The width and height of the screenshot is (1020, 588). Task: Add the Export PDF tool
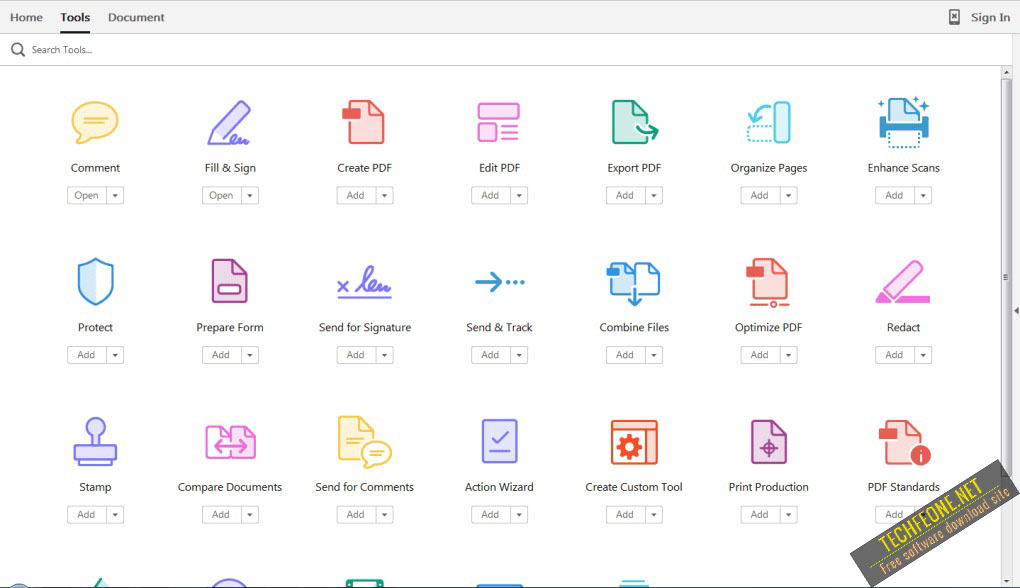(x=625, y=195)
